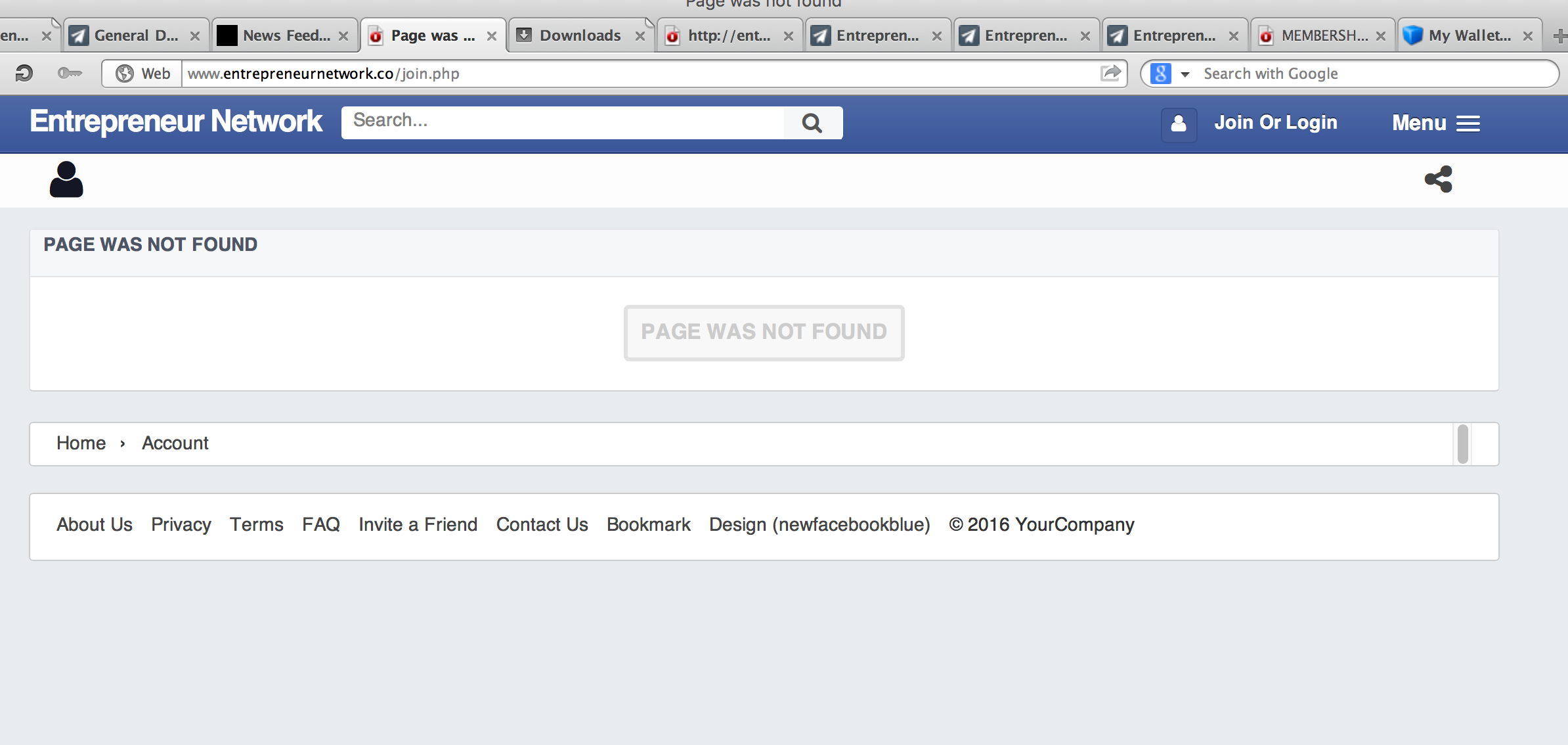The width and height of the screenshot is (1568, 745).
Task: Click the Web globe badge in address bar
Action: click(x=142, y=74)
